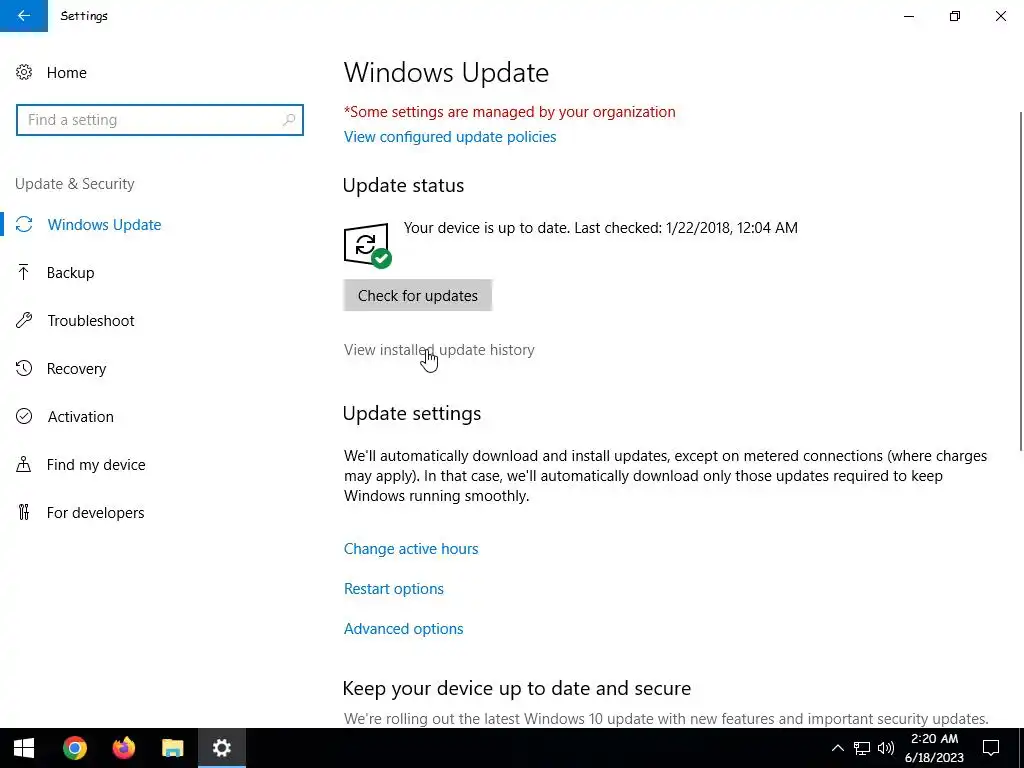Click the update status icon with green check
1024x768 pixels.
[x=367, y=246]
